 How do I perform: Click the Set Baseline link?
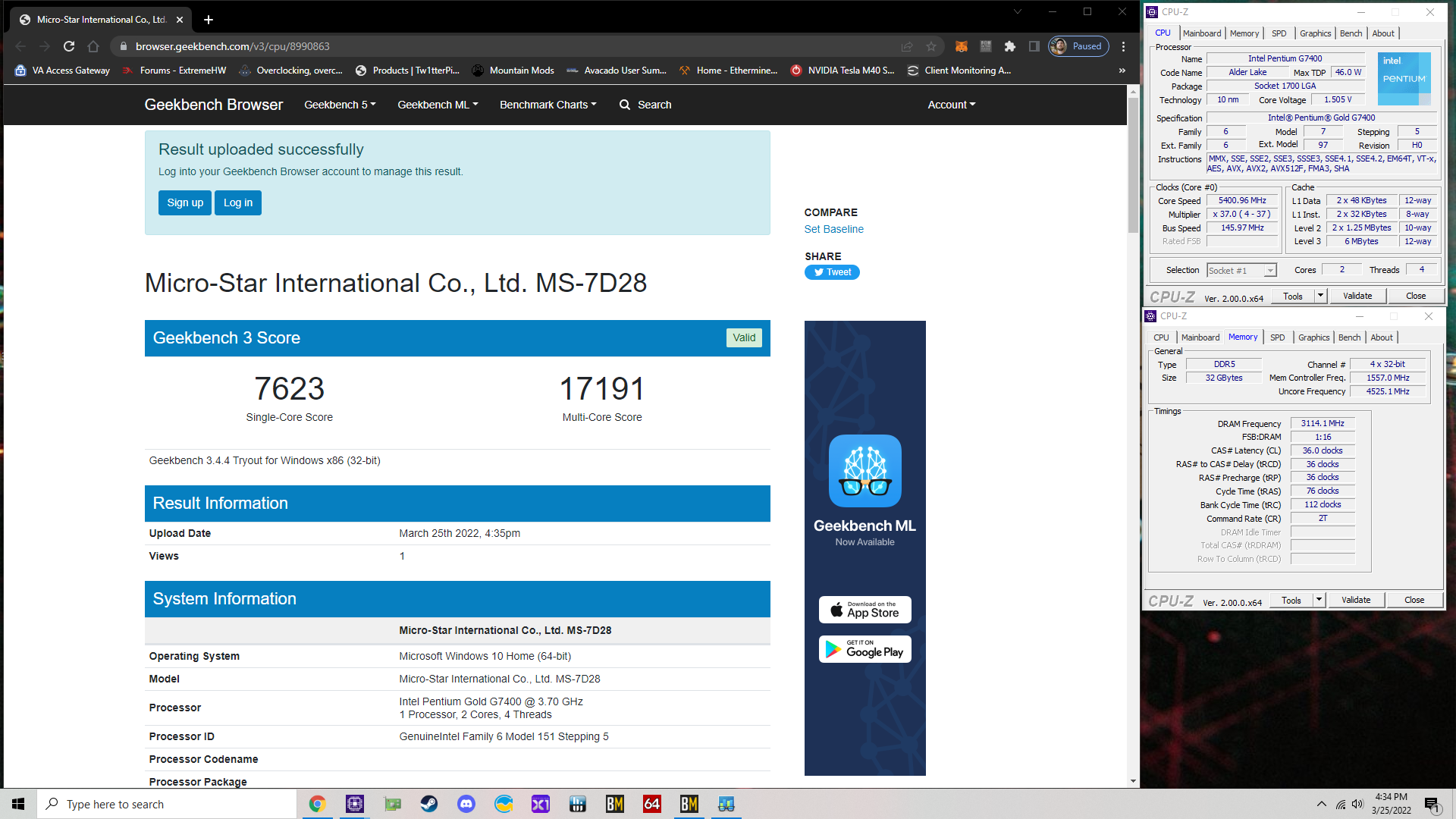point(833,229)
